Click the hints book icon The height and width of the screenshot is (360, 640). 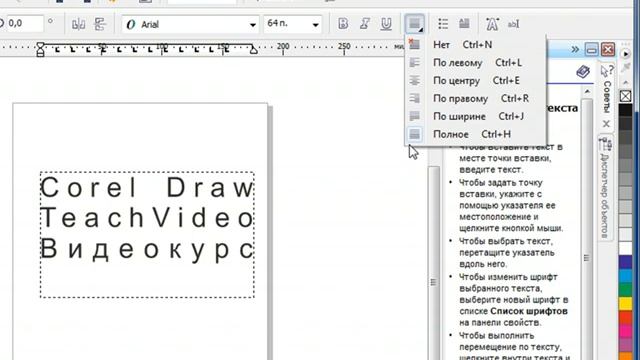point(583,72)
